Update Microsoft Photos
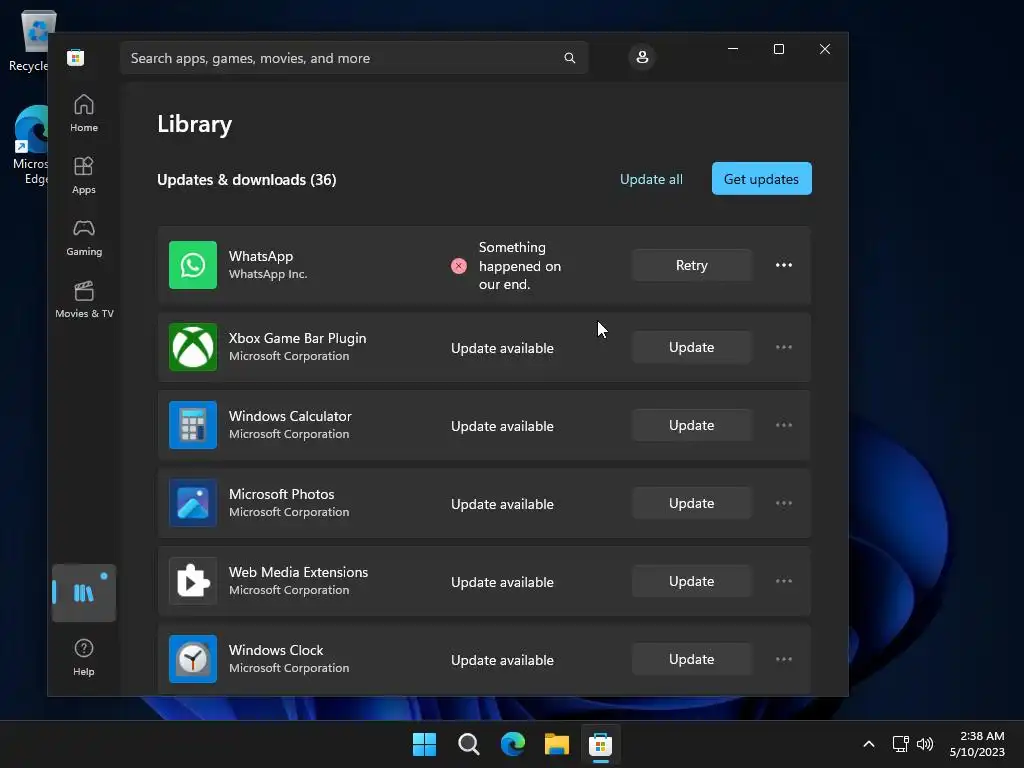 tap(692, 504)
